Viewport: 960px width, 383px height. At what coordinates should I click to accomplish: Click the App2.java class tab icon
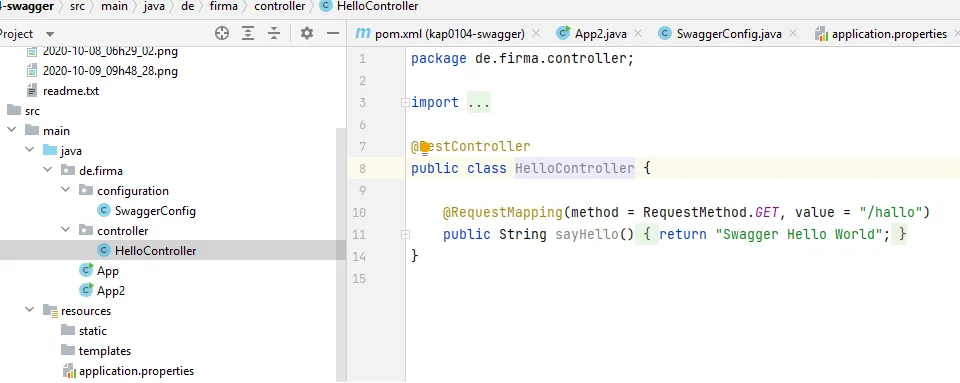click(563, 34)
